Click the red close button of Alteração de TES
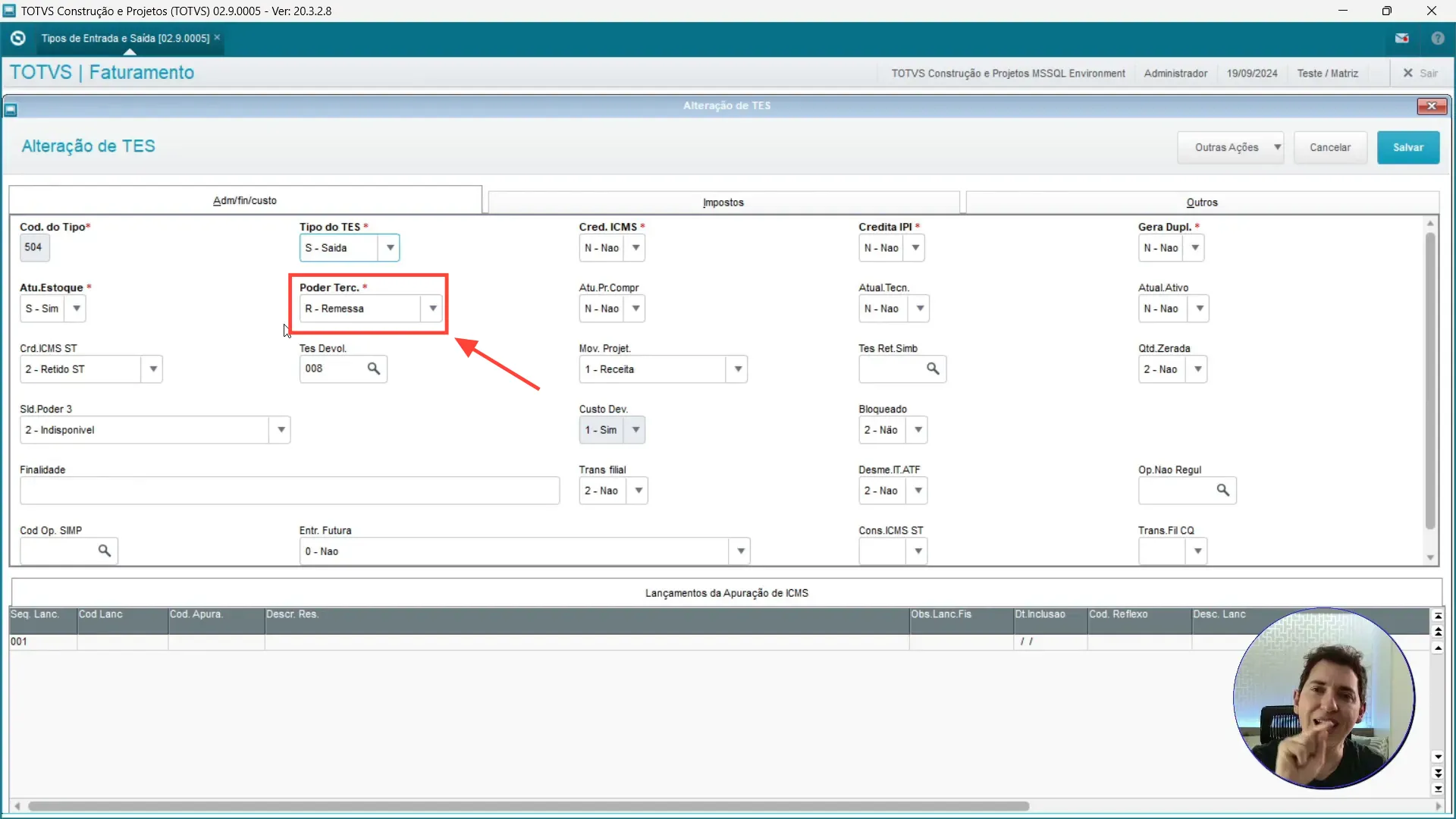 1431,106
